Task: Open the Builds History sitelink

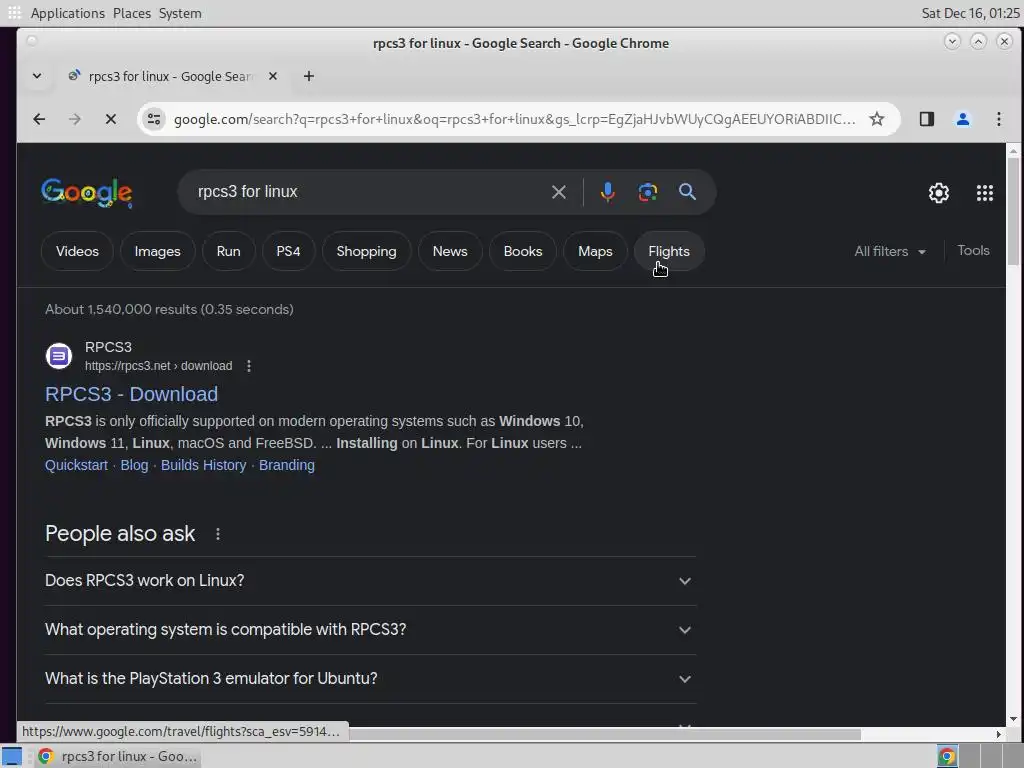Action: tap(204, 465)
